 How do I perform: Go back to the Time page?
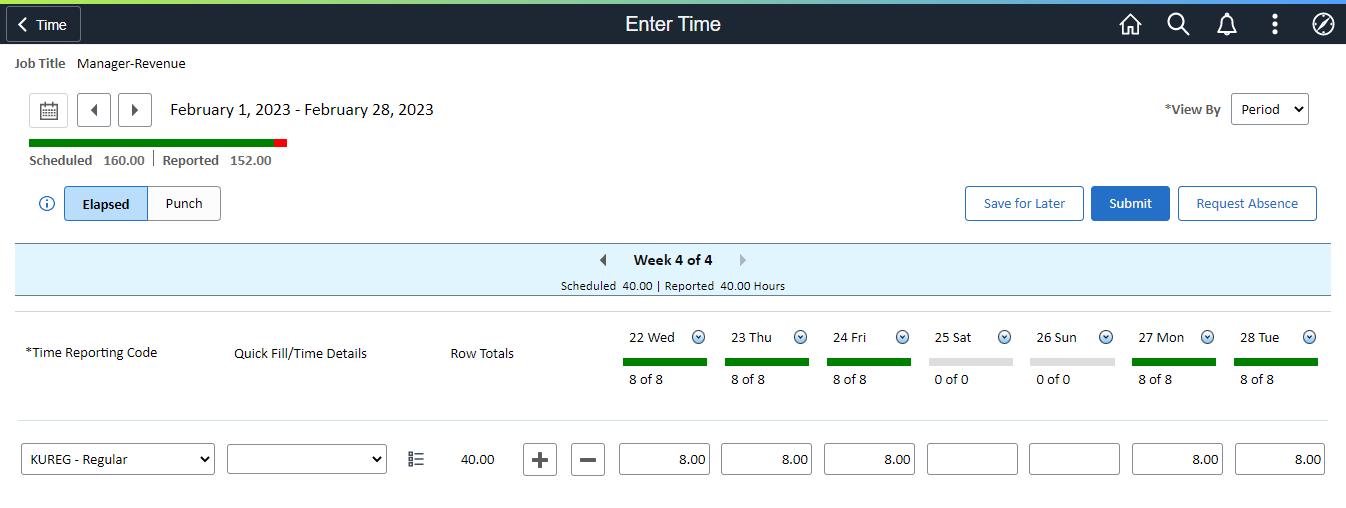click(43, 25)
